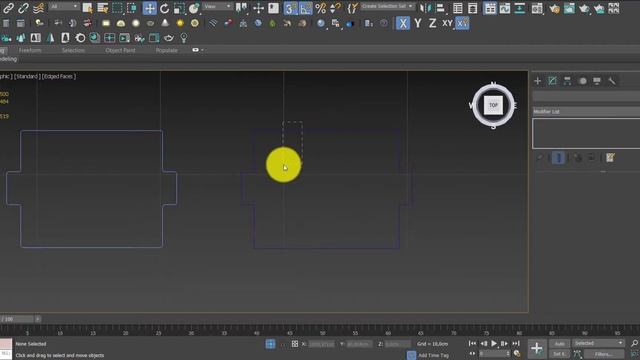Viewport: 640px width, 360px height.
Task: Select the Link tool
Action: tap(8, 8)
